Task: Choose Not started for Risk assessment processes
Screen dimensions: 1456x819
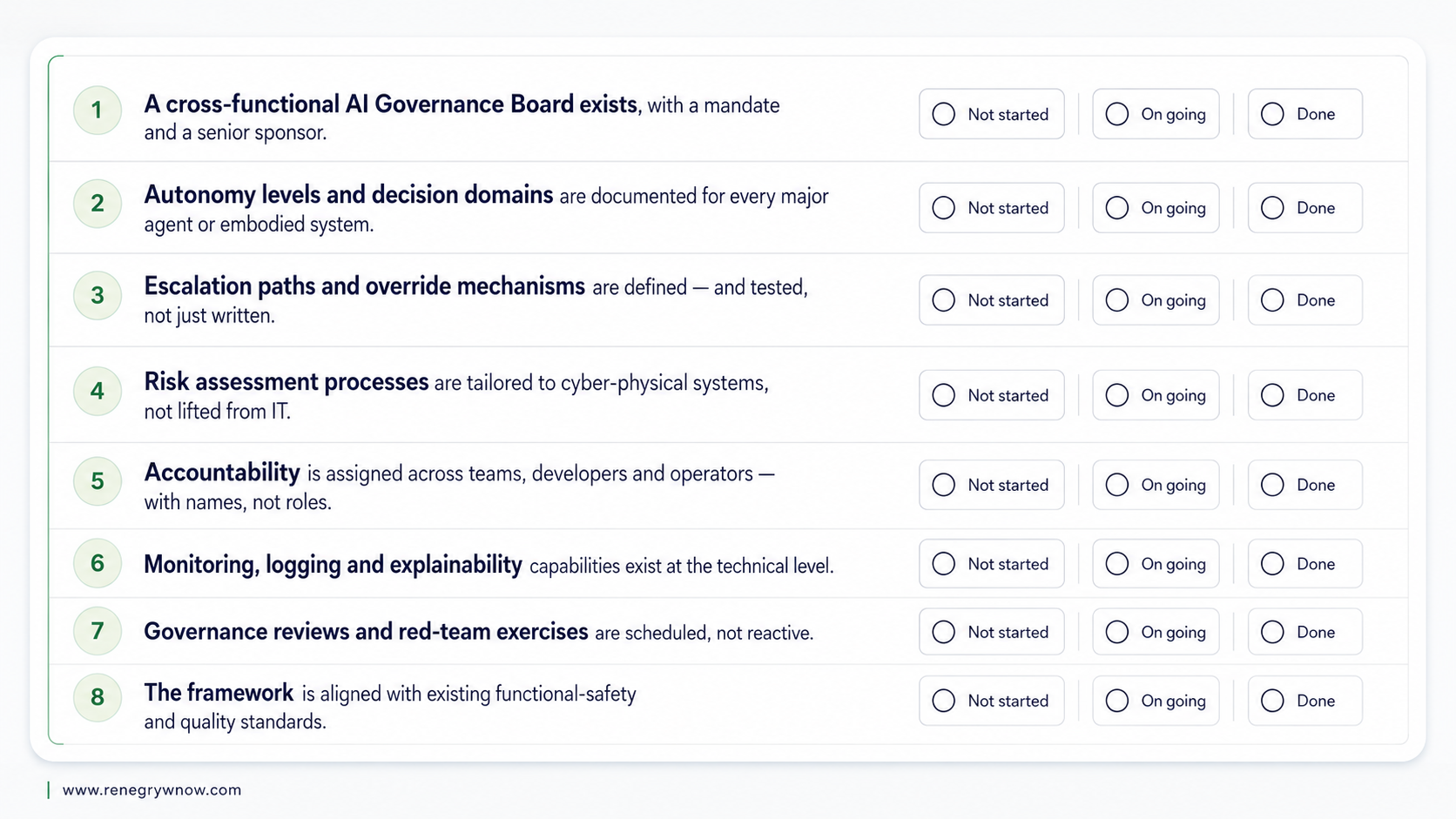Action: click(x=991, y=395)
